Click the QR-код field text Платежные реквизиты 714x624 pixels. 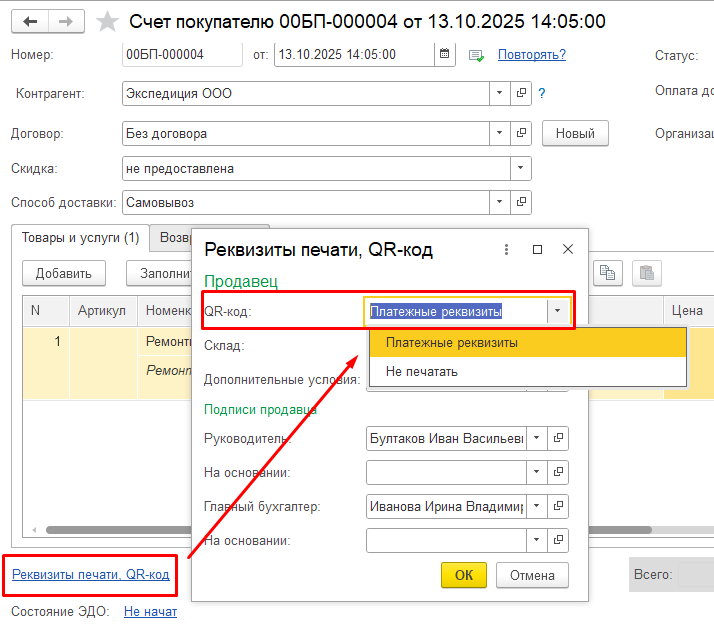point(436,312)
